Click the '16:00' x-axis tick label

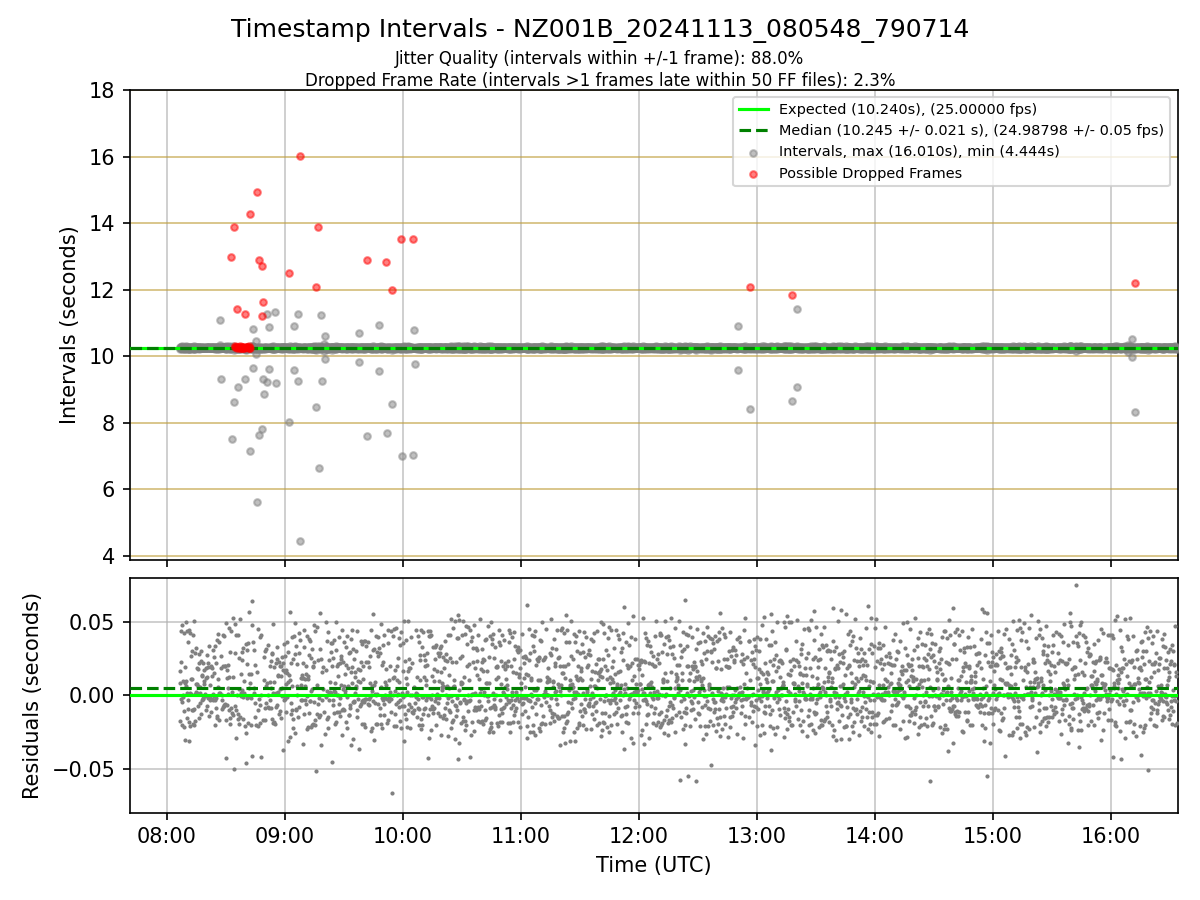pyautogui.click(x=1110, y=835)
